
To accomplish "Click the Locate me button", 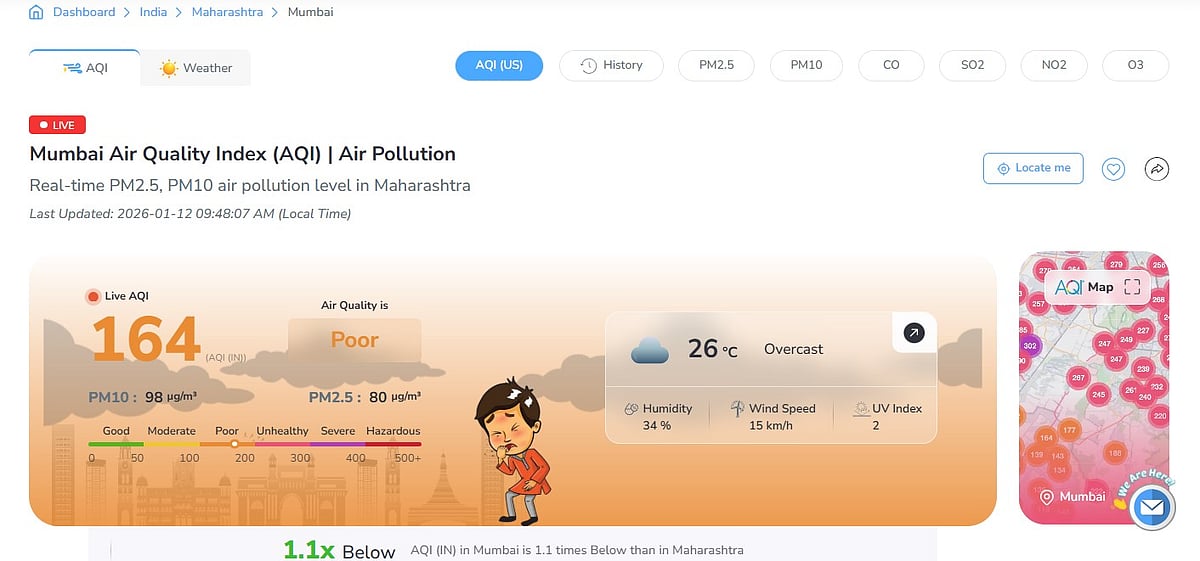I will point(1033,168).
